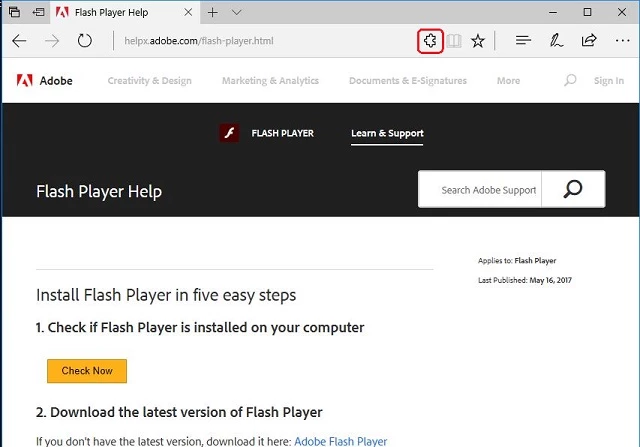This screenshot has width=640, height=447.
Task: Click the Adobe logo
Action: (44, 80)
